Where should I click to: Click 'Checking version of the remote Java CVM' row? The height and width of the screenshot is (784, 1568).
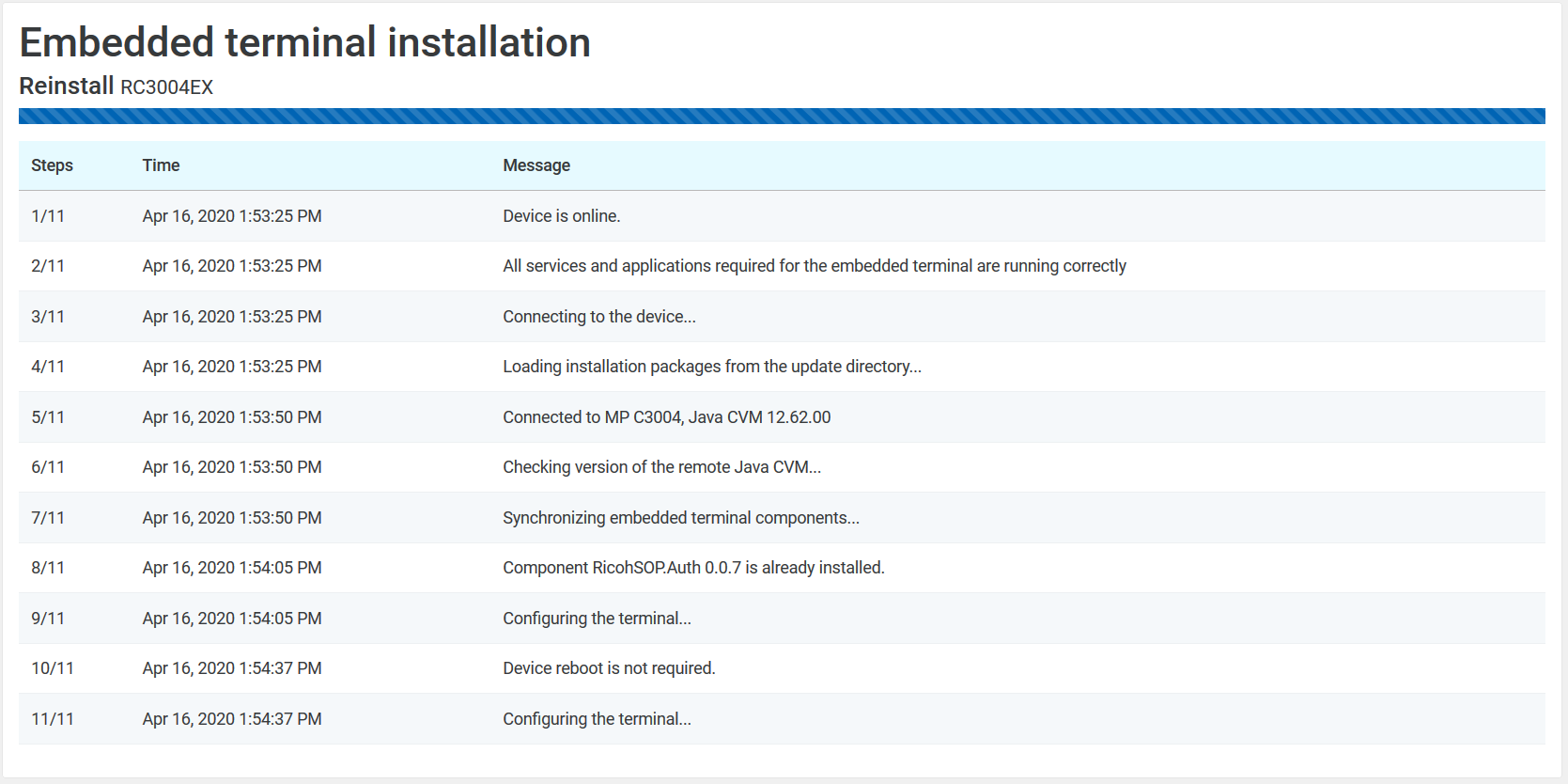coord(661,467)
